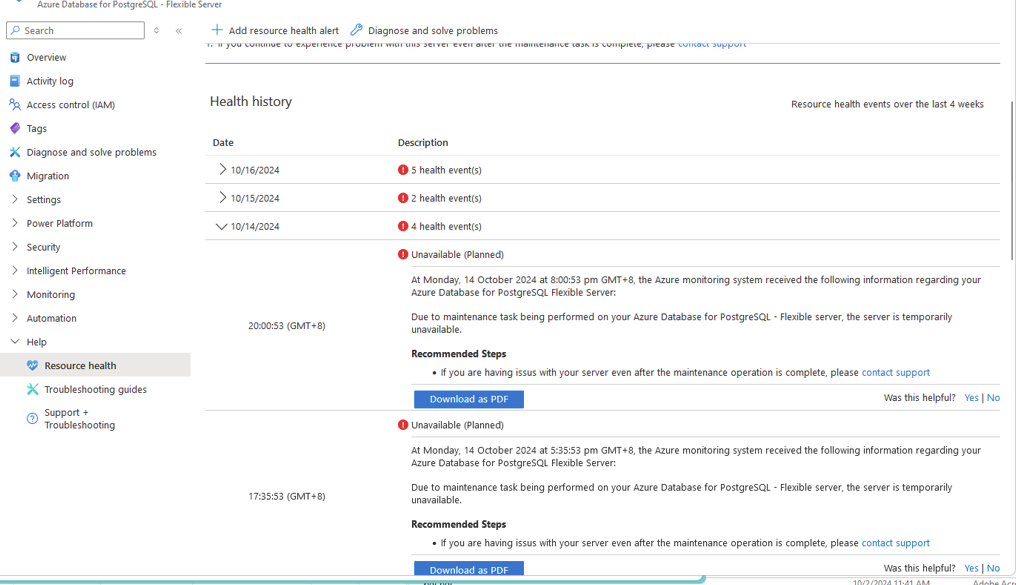Open Troubleshooting guides menu item
The height and width of the screenshot is (585, 1016).
[95, 389]
